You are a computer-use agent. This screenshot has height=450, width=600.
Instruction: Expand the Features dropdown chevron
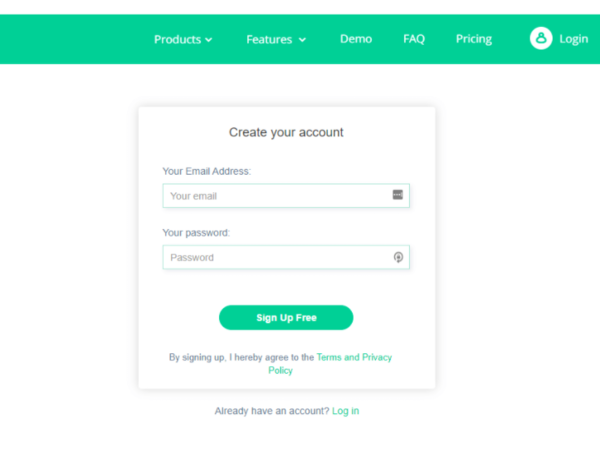pyautogui.click(x=302, y=40)
